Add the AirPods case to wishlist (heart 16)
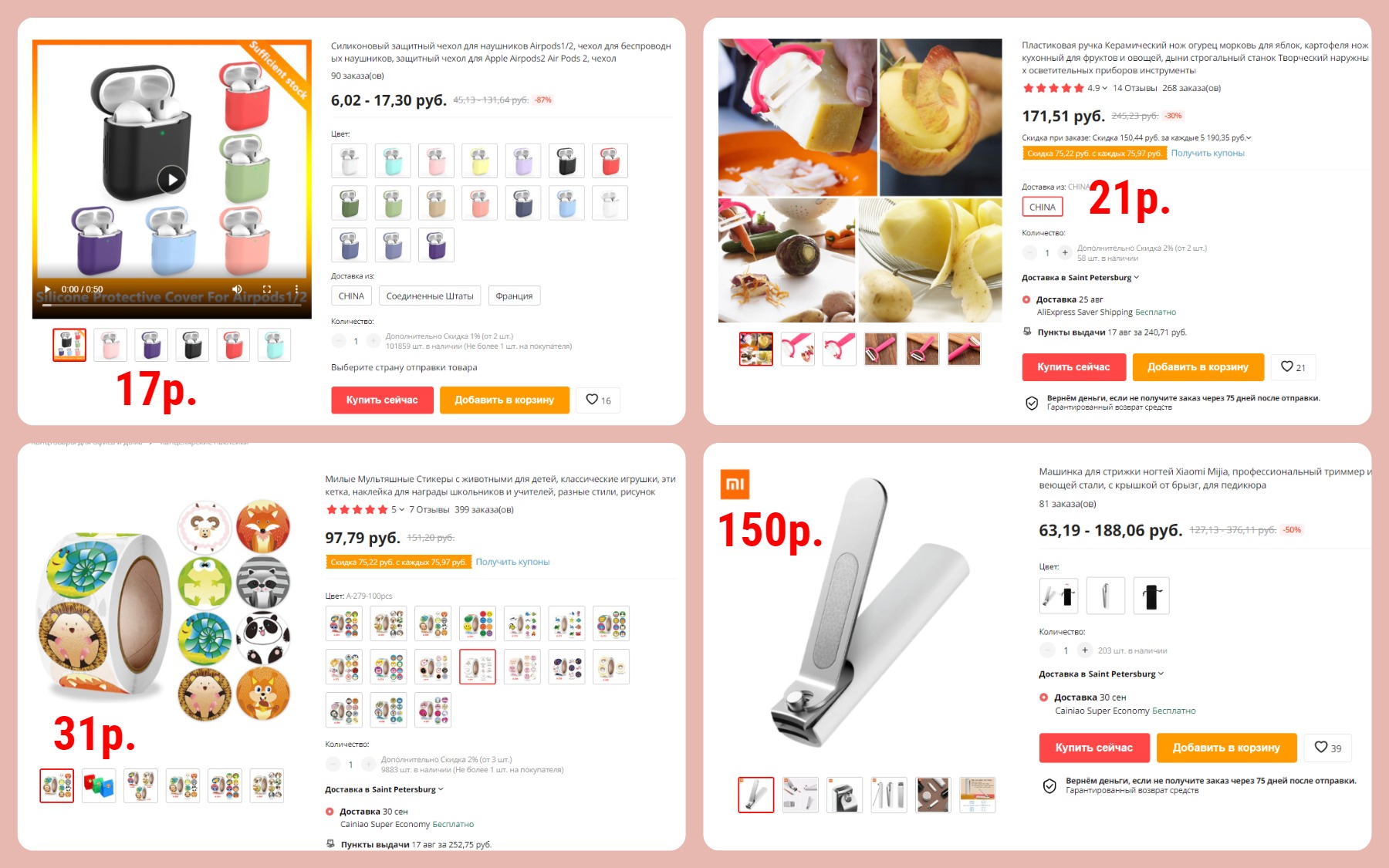The width and height of the screenshot is (1389, 868). pos(598,400)
